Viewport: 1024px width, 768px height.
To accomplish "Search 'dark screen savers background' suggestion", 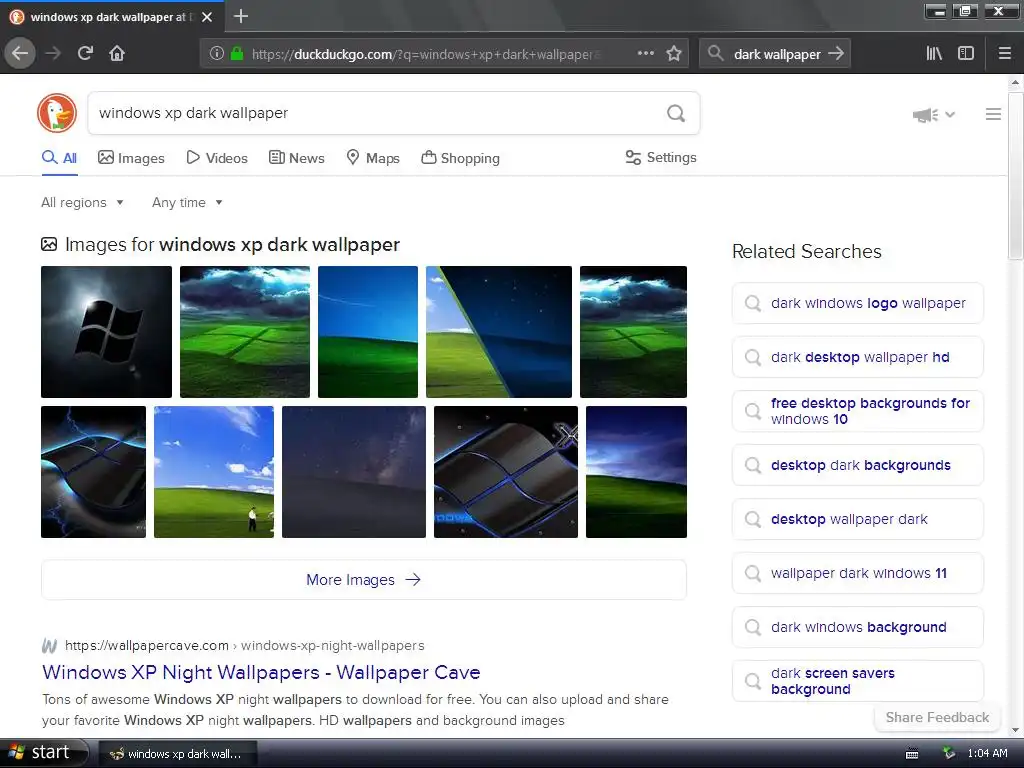I will tap(857, 681).
